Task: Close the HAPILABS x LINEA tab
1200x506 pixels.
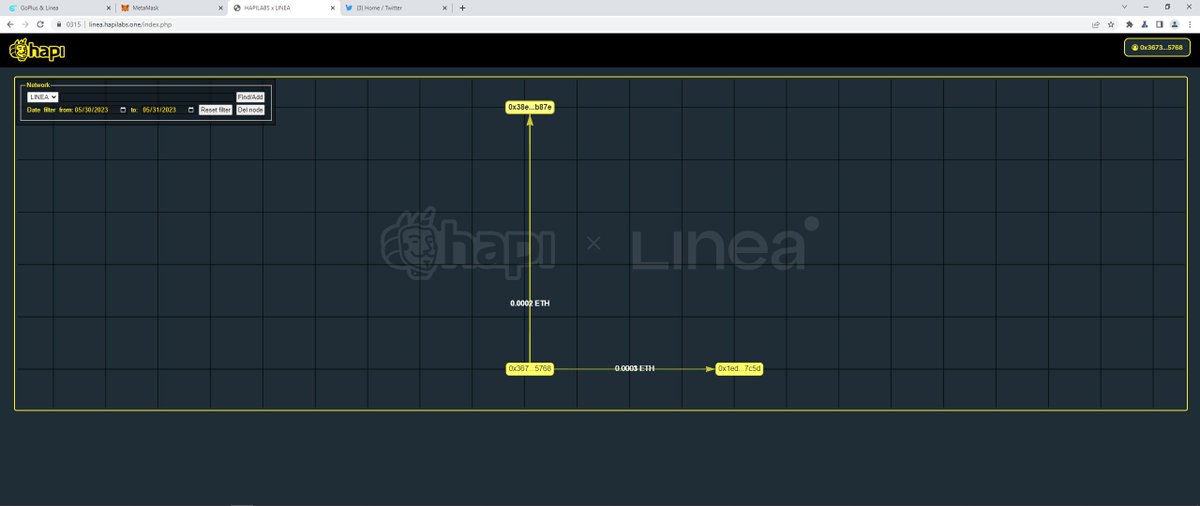Action: point(331,8)
